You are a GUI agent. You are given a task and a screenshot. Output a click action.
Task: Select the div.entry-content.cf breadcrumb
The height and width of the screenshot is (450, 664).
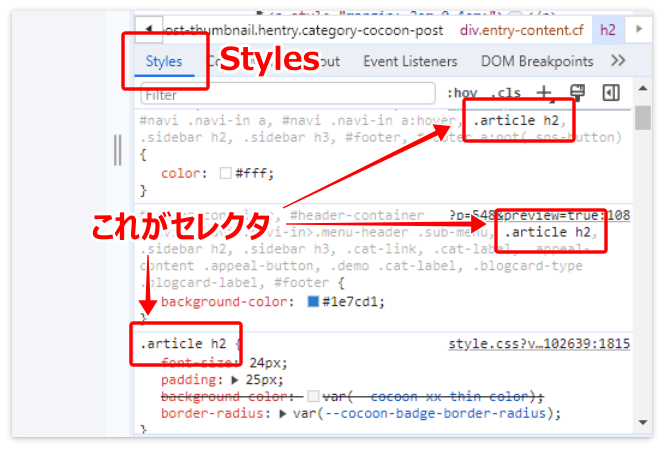521,30
